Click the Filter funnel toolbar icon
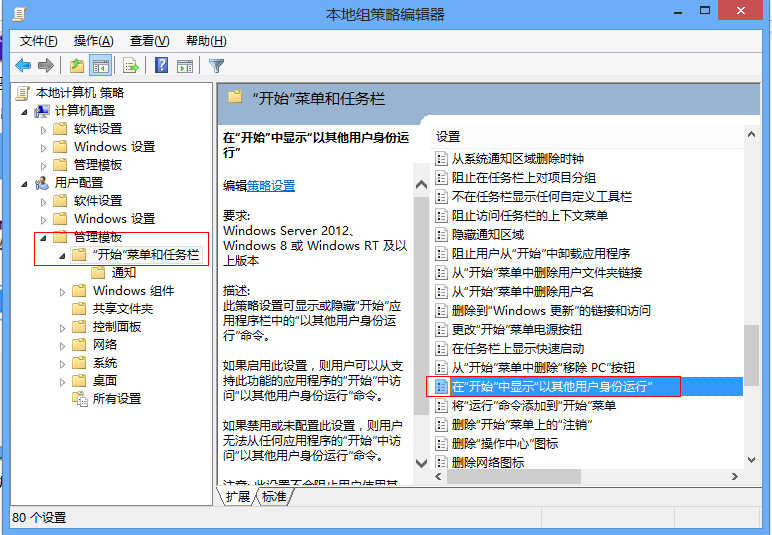Screen dimensions: 772x535 pyautogui.click(x=216, y=65)
